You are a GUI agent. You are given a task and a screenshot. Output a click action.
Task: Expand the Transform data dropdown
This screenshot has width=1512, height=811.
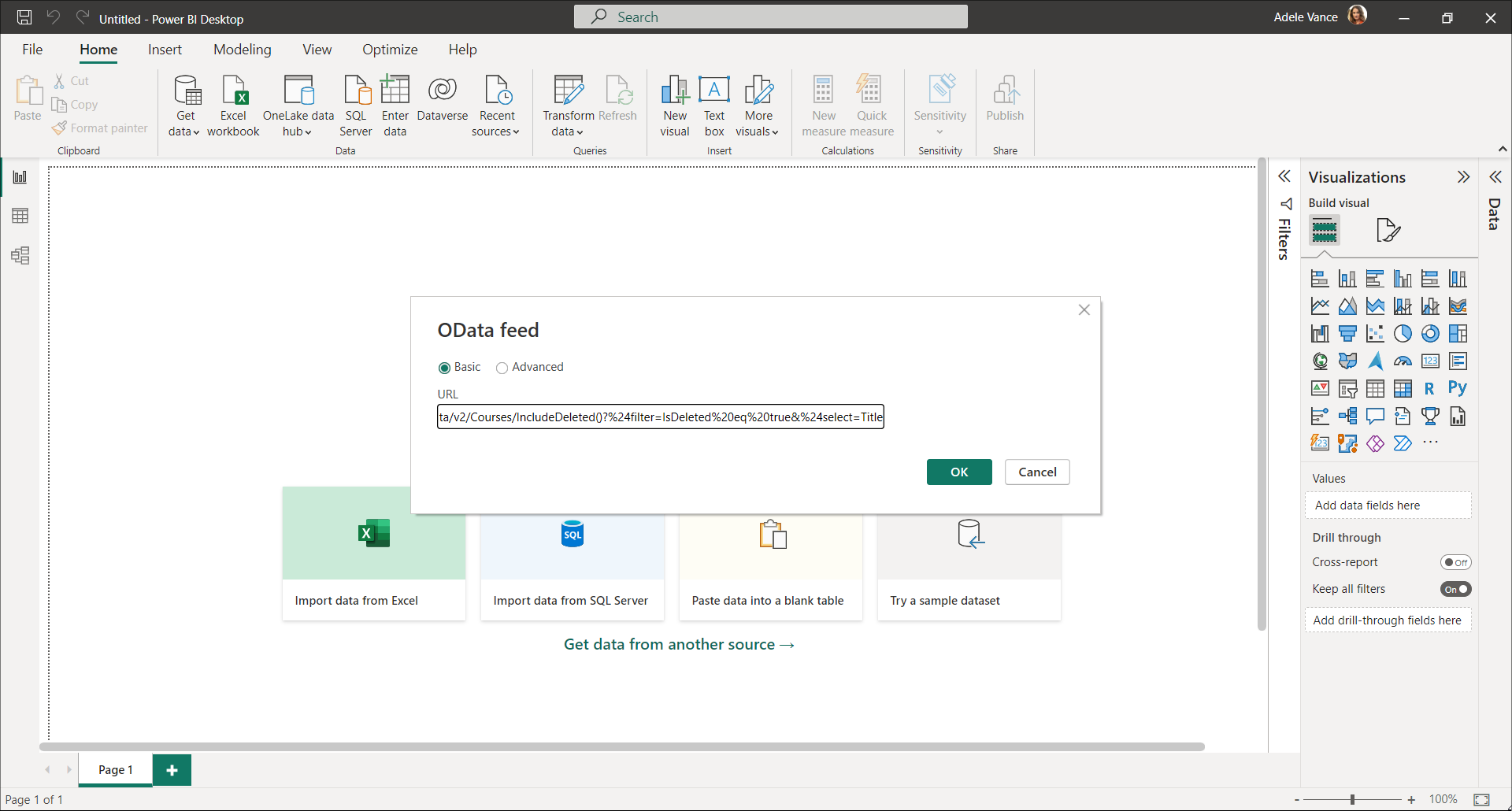568,131
